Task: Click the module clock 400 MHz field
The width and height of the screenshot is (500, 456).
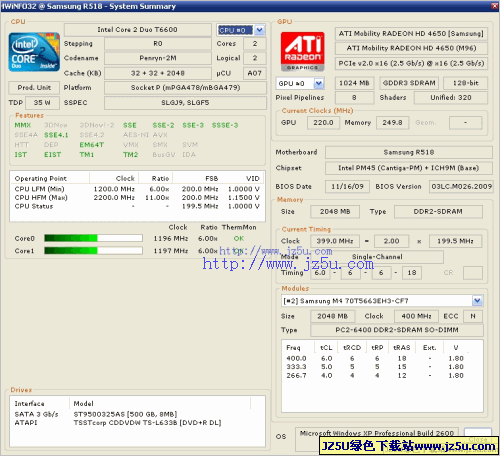Action: coord(416,316)
